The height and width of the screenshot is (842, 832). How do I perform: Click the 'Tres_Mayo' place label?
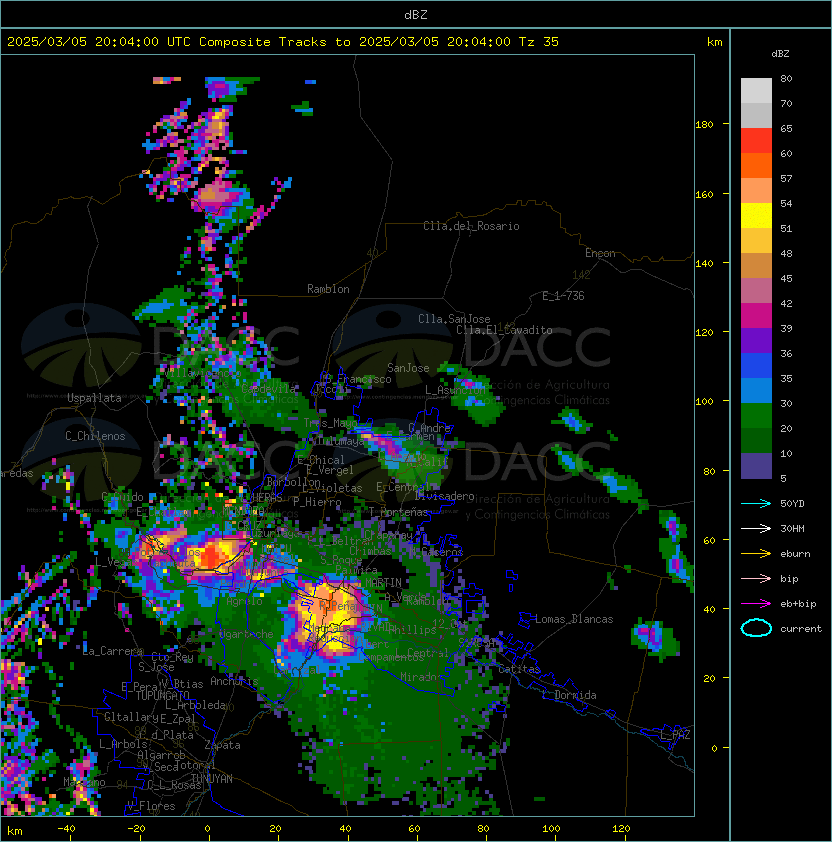coord(330,423)
